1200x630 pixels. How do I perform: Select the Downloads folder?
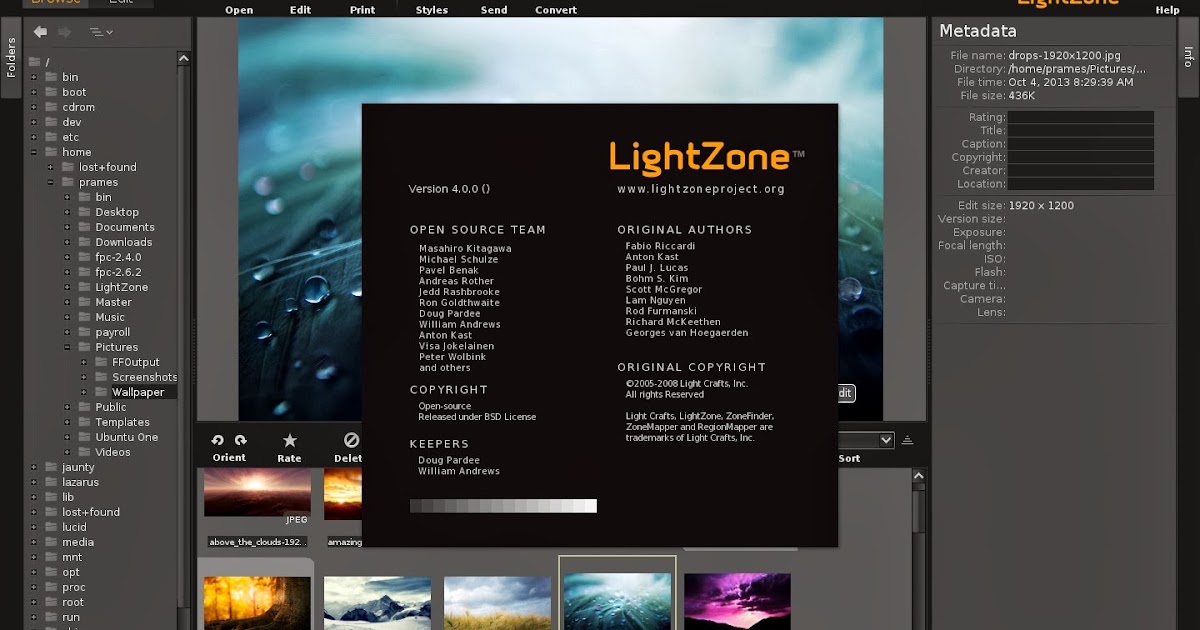coord(124,242)
